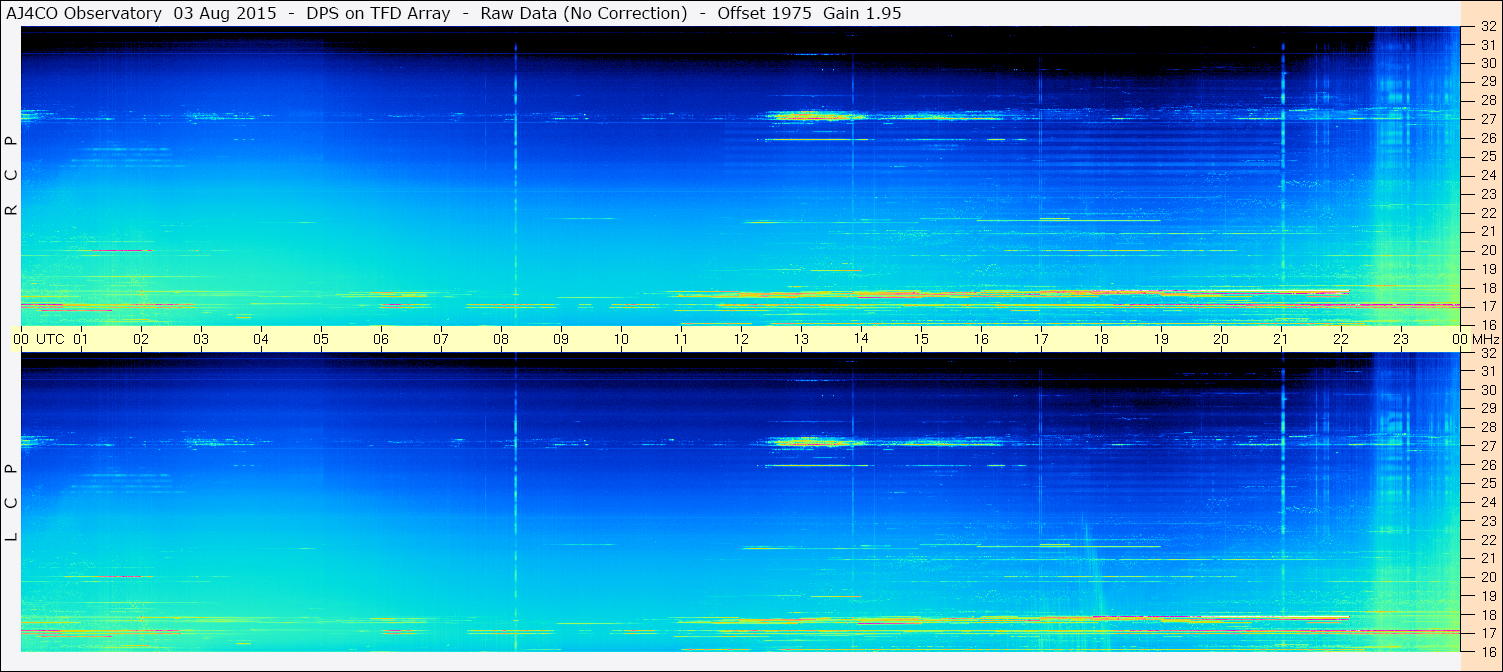Viewport: 1503px width, 672px height.
Task: Click the 16 MHz label on lower scale
Action: click(1487, 652)
